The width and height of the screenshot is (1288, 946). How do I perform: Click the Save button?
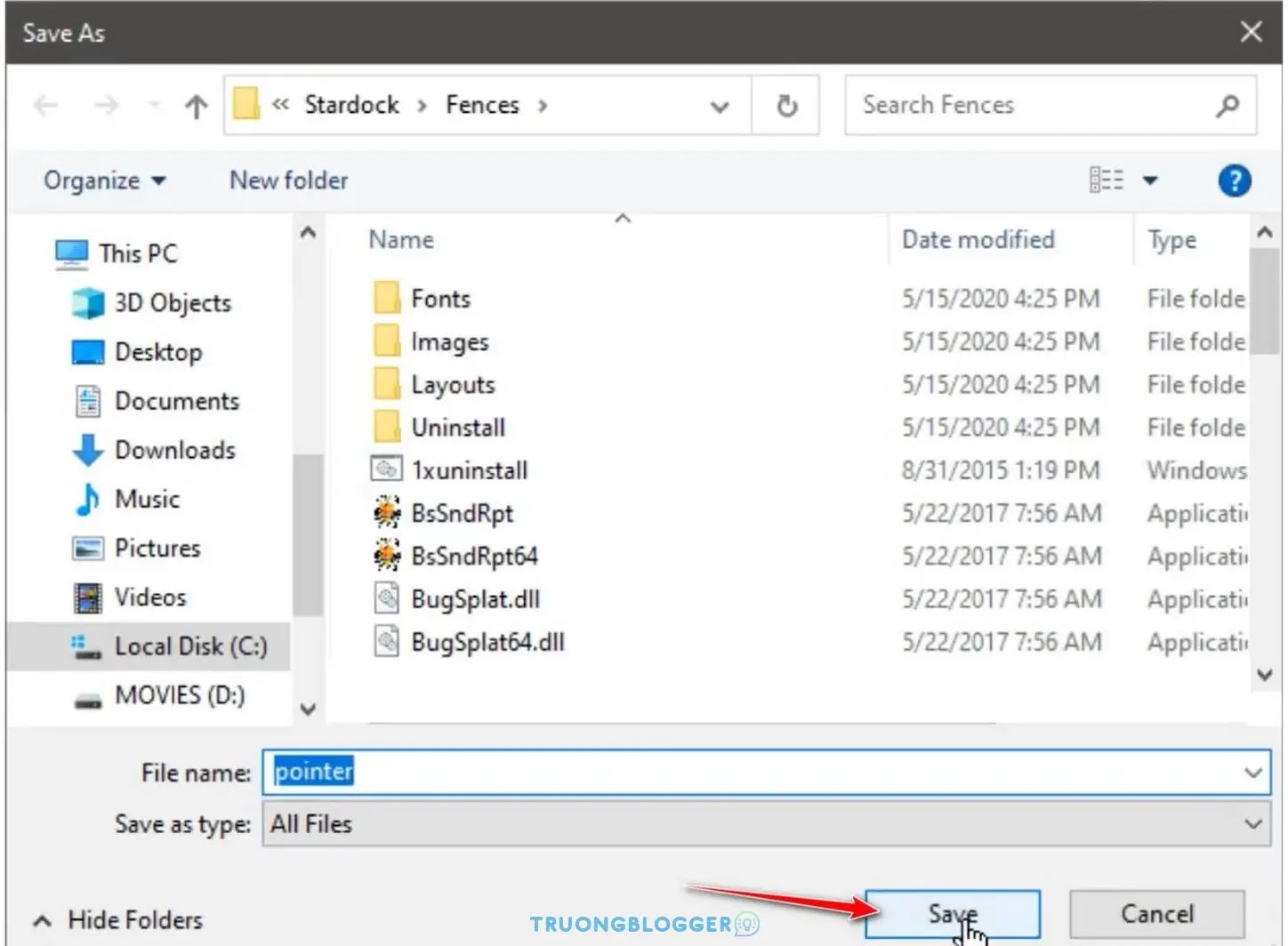point(952,914)
